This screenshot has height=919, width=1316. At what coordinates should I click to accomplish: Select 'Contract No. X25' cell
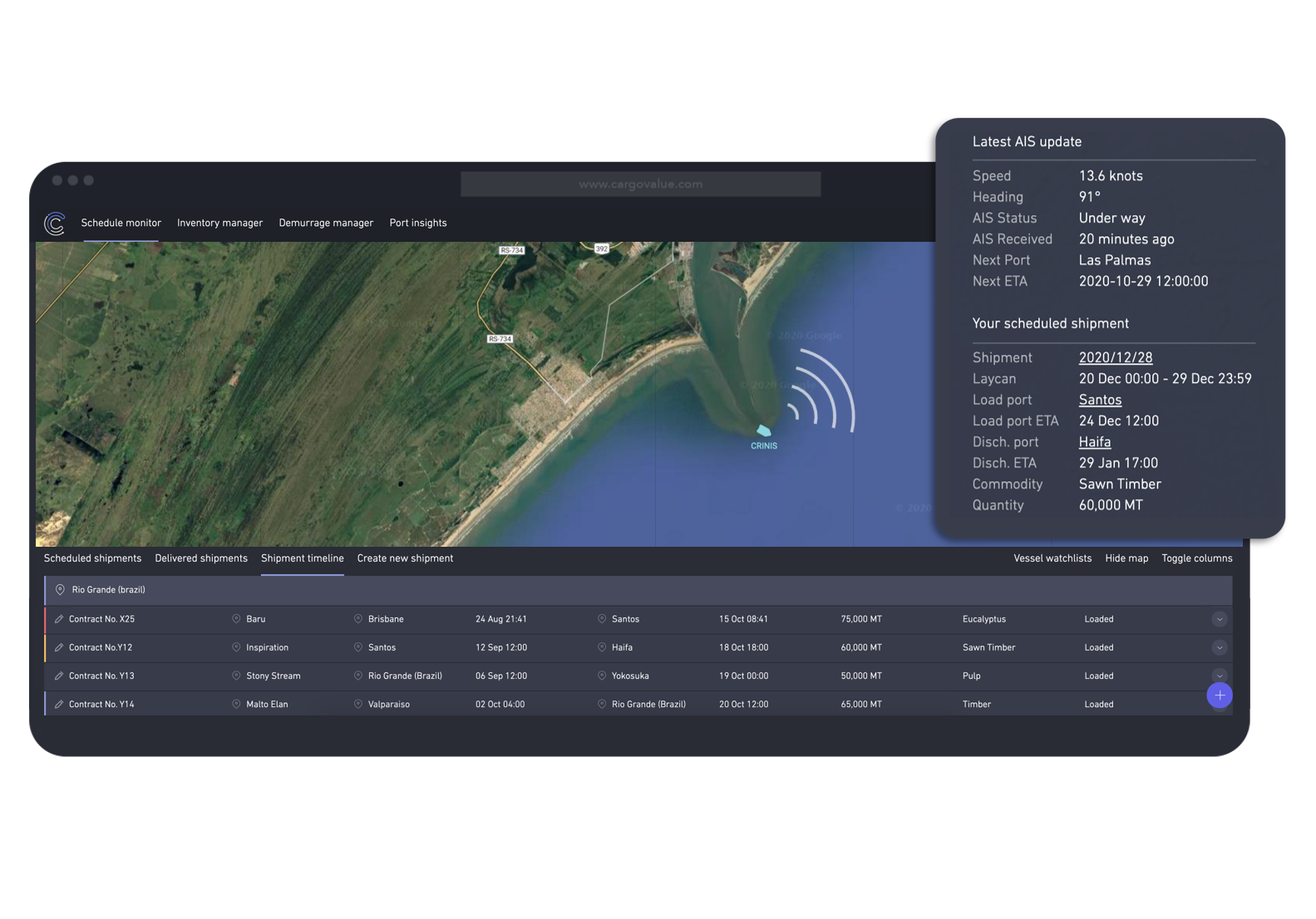click(x=101, y=619)
